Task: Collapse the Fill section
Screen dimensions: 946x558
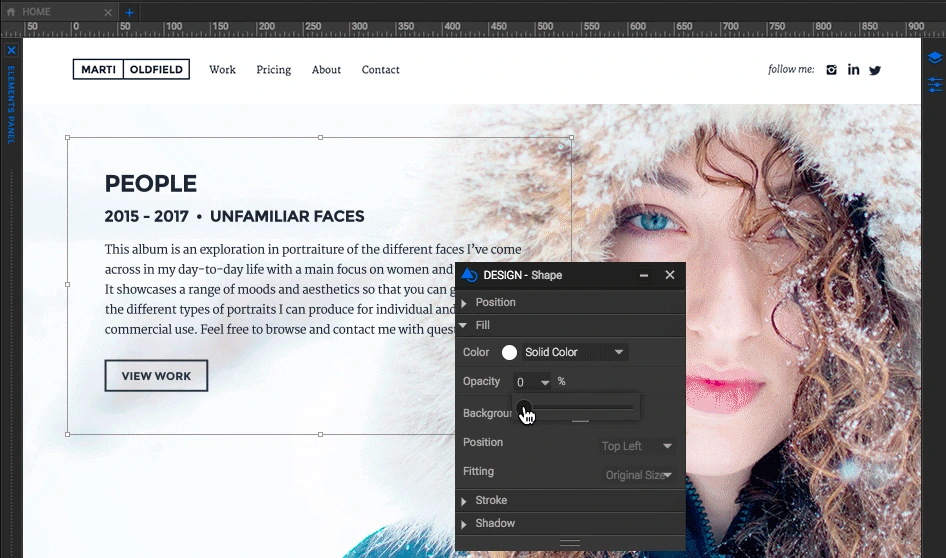Action: tap(482, 325)
